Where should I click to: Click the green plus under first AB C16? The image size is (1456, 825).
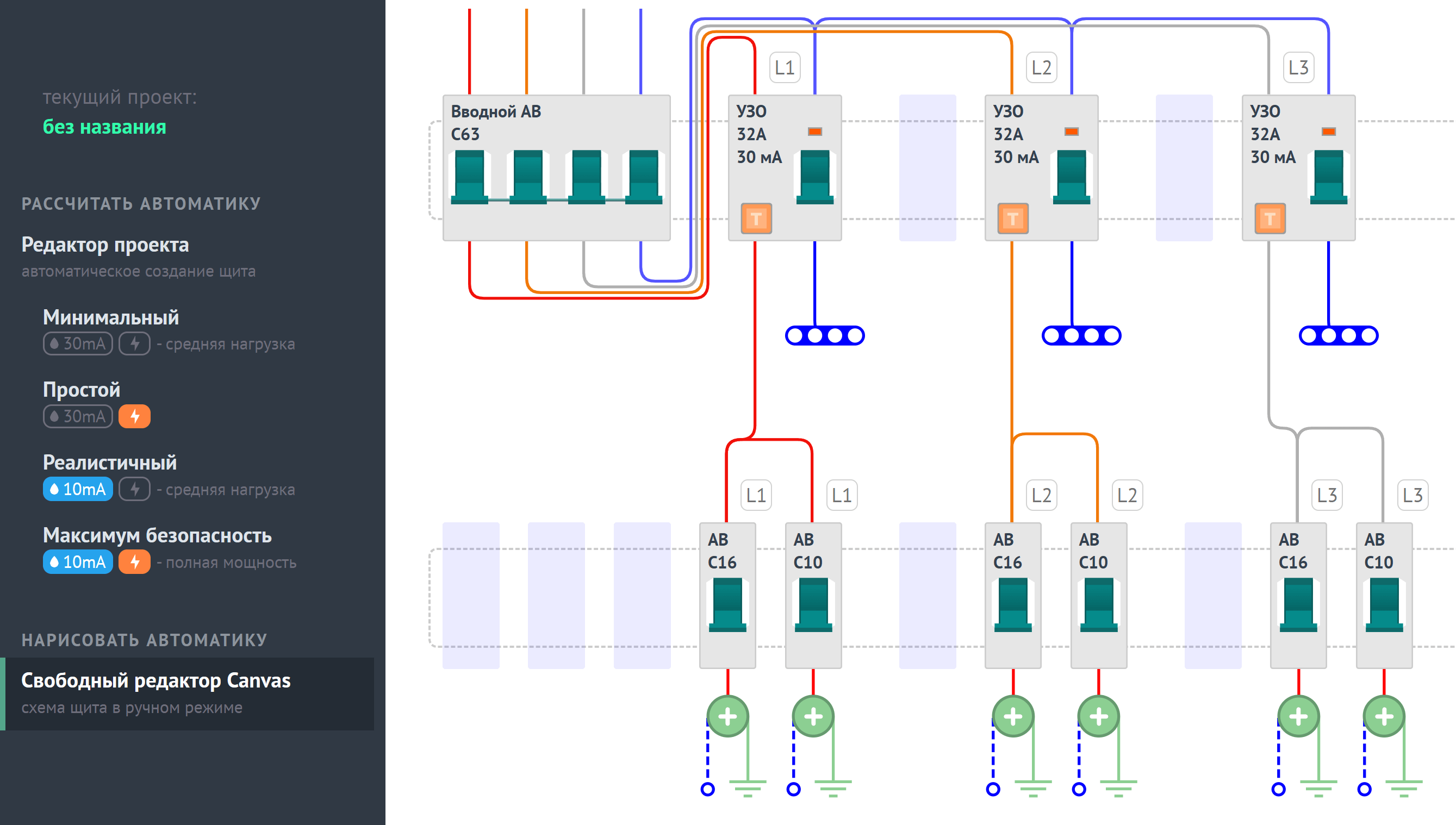click(x=727, y=716)
